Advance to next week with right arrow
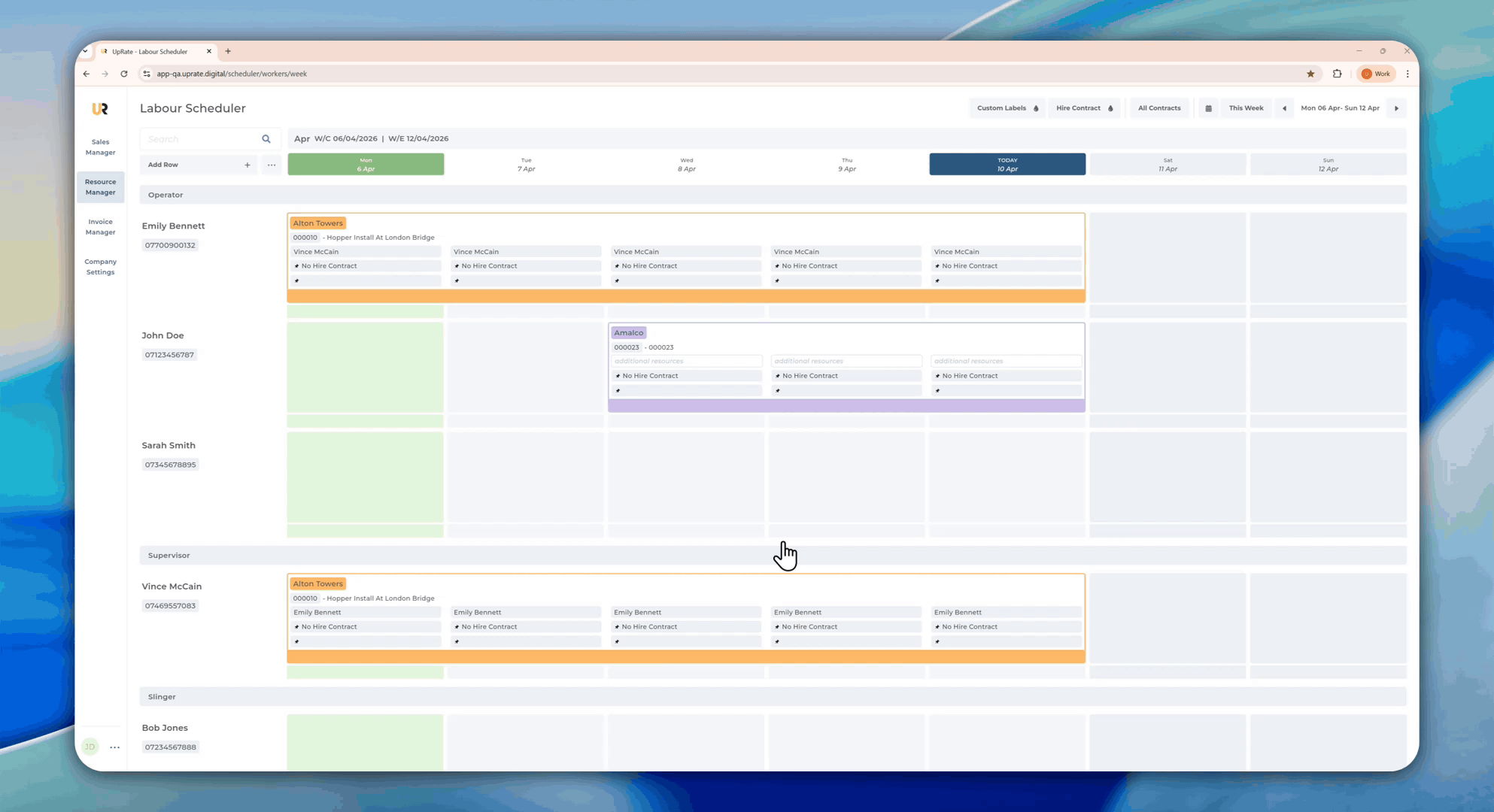The height and width of the screenshot is (812, 1494). pos(1396,108)
